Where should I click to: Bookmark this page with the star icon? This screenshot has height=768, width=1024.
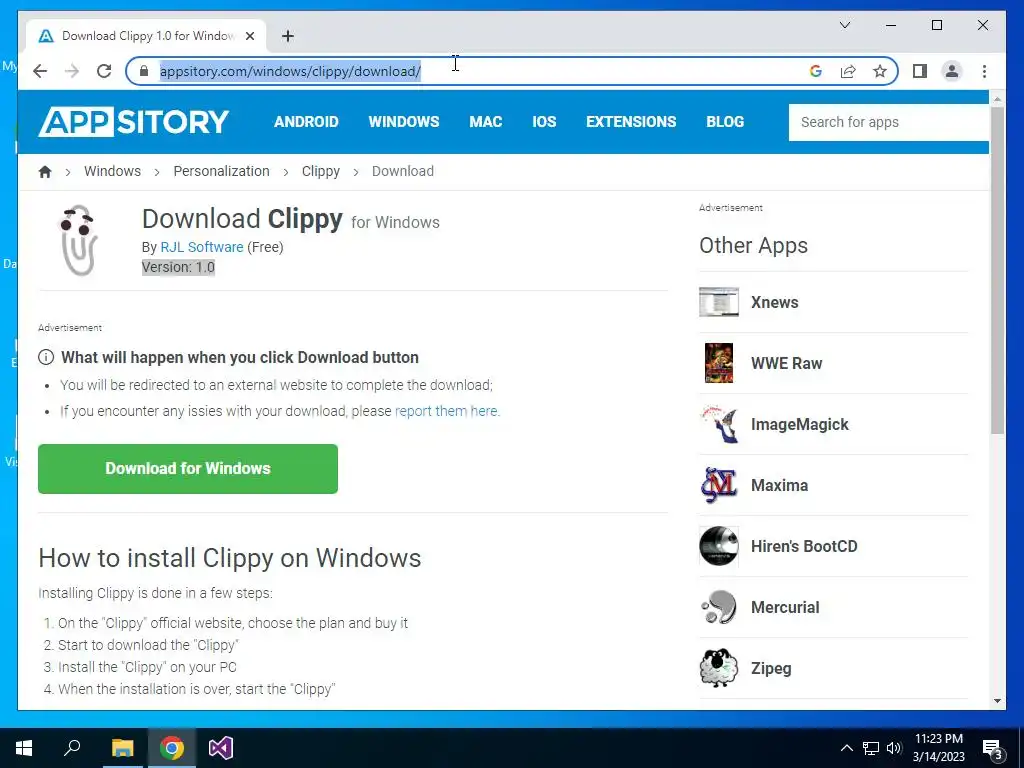point(880,71)
